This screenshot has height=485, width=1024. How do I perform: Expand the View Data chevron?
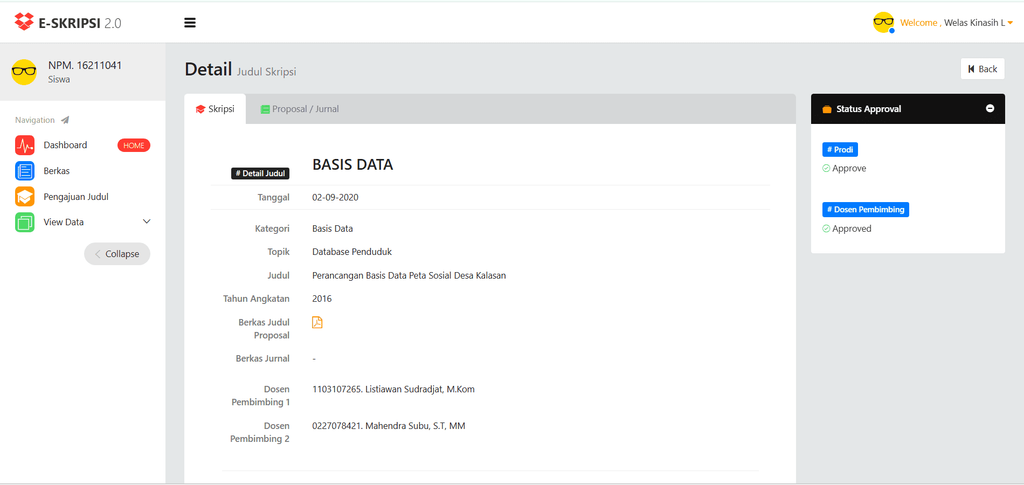146,222
